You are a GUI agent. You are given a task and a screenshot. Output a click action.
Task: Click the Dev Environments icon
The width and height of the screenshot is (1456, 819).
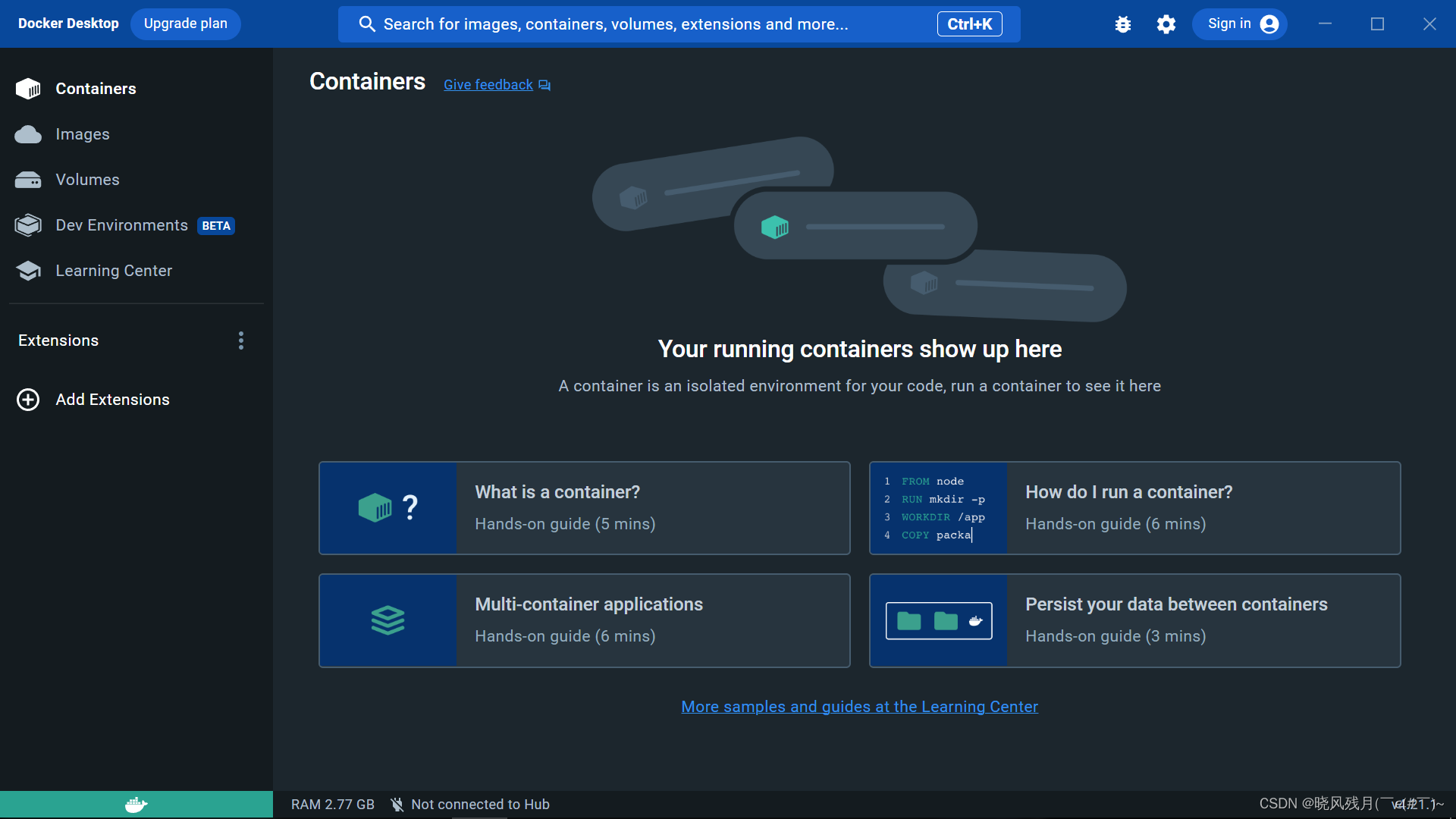(28, 225)
